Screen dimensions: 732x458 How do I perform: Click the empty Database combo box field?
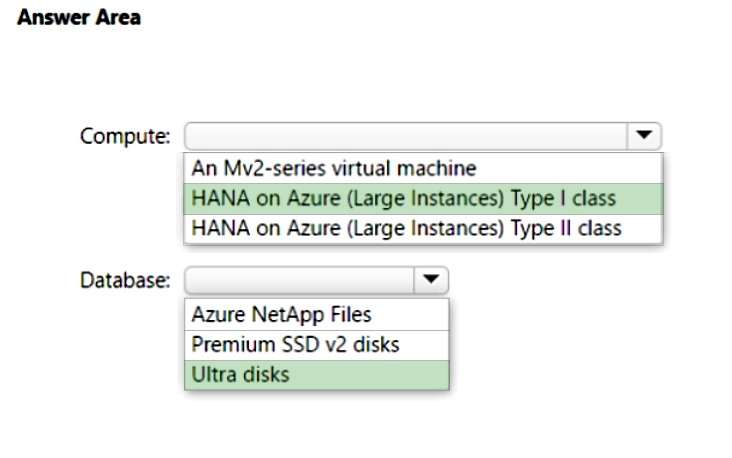pyautogui.click(x=299, y=279)
